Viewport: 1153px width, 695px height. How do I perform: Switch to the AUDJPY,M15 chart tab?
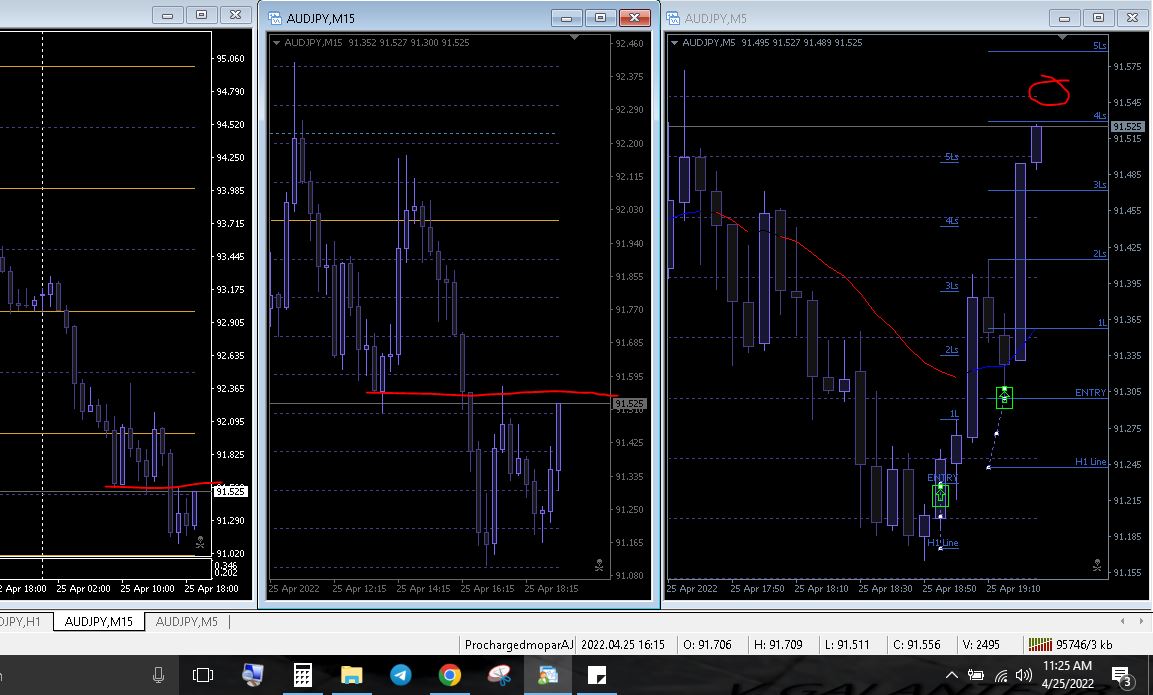99,621
